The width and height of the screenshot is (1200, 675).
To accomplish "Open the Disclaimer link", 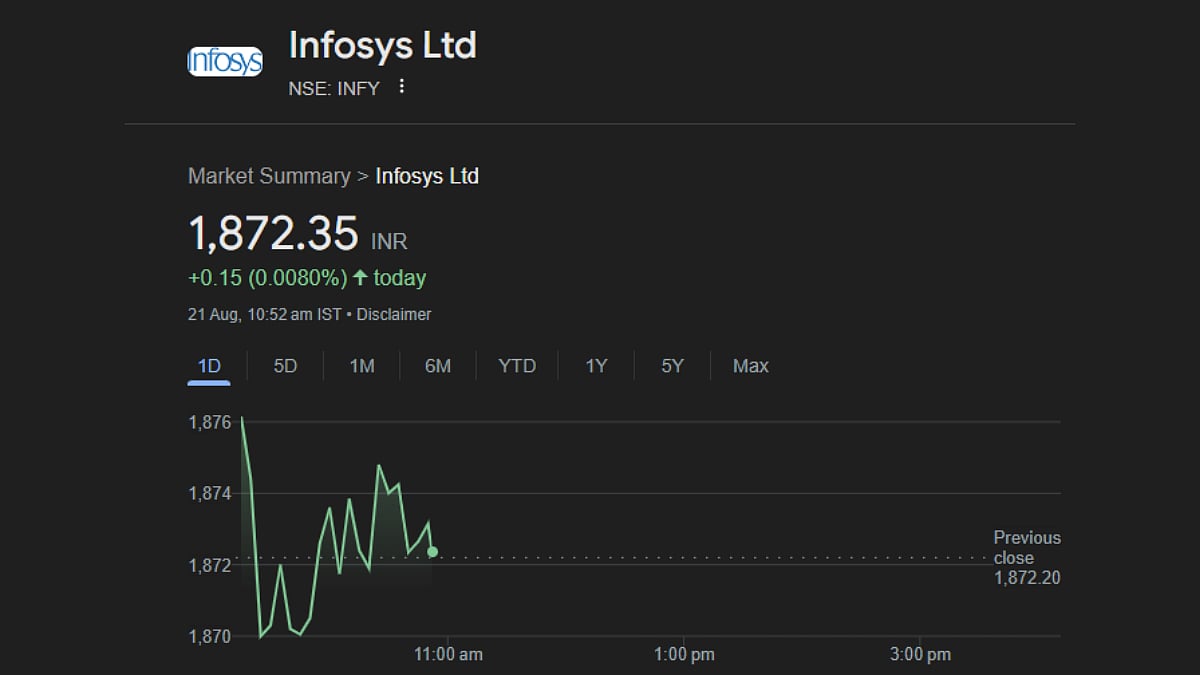I will pyautogui.click(x=394, y=314).
